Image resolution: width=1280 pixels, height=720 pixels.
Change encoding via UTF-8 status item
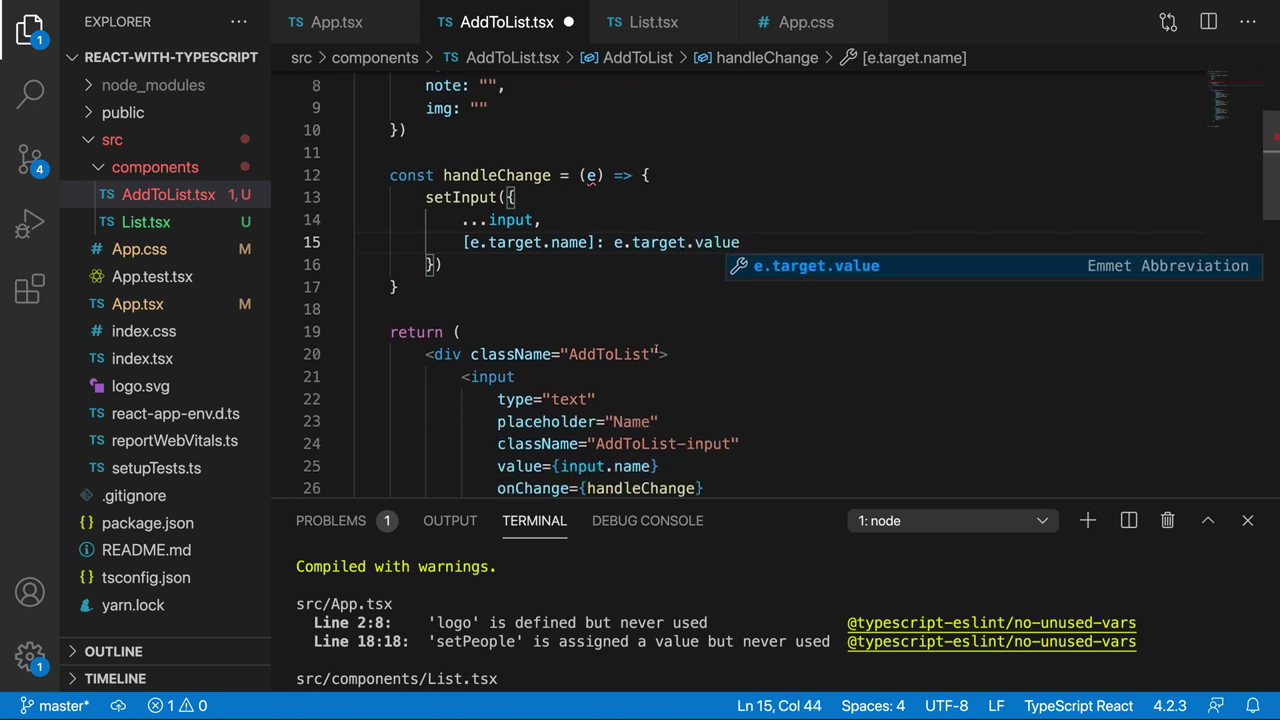click(x=946, y=706)
